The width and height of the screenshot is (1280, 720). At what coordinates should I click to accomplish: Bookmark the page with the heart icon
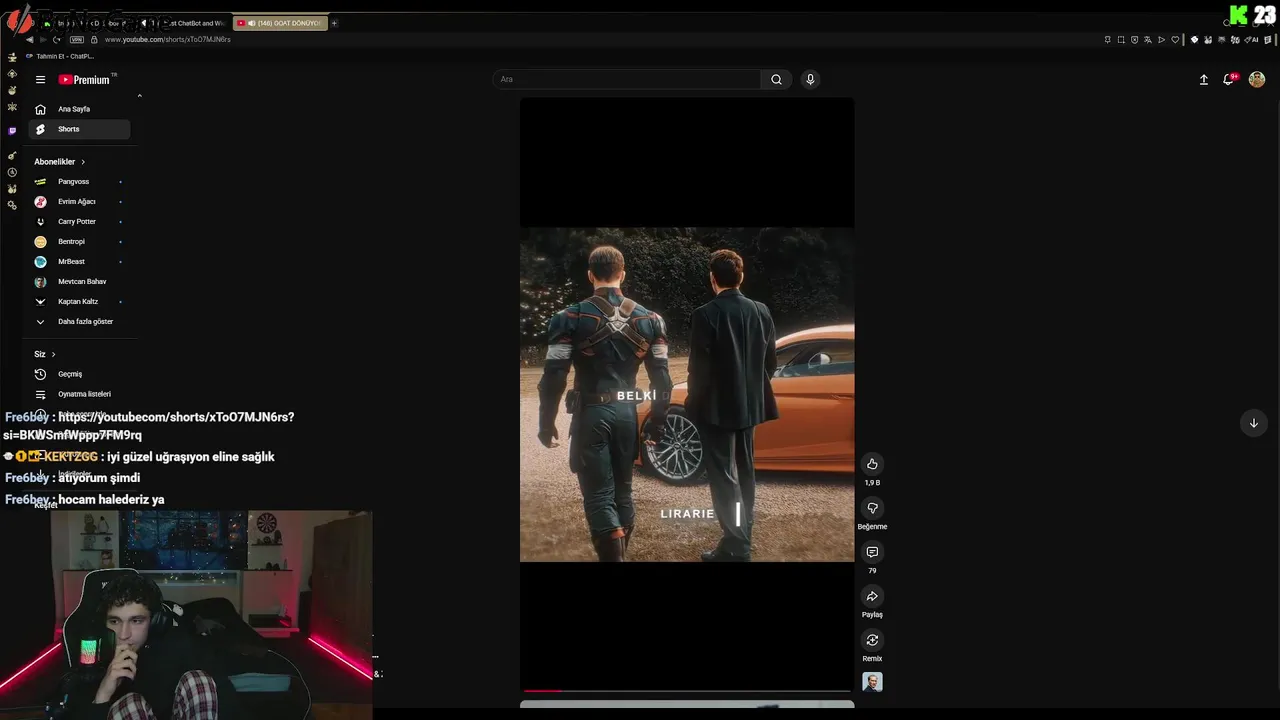[1175, 40]
